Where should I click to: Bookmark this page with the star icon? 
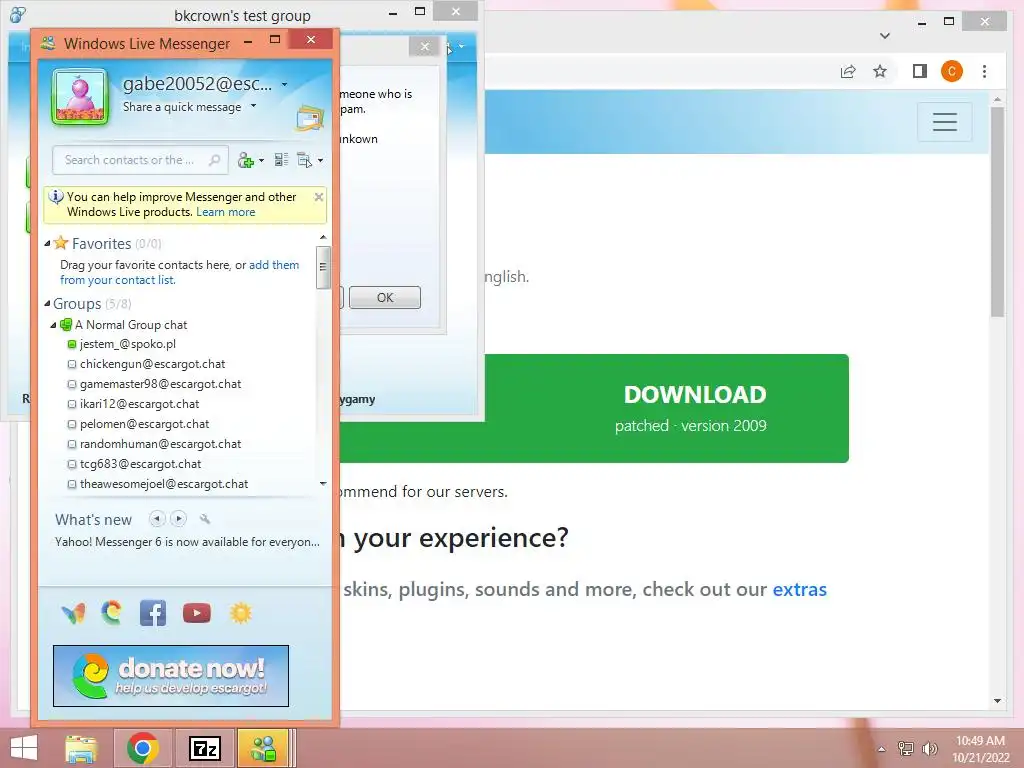tap(880, 71)
